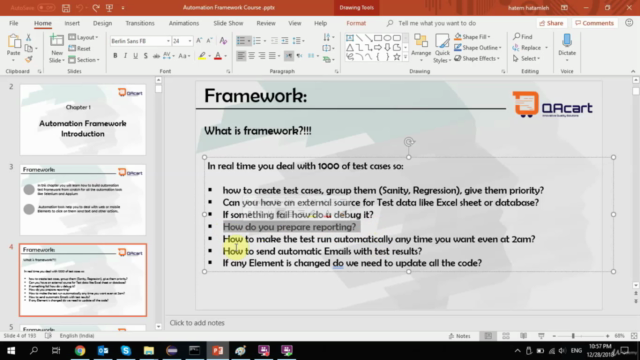The width and height of the screenshot is (640, 360).
Task: Align text right
Action: (x=262, y=56)
